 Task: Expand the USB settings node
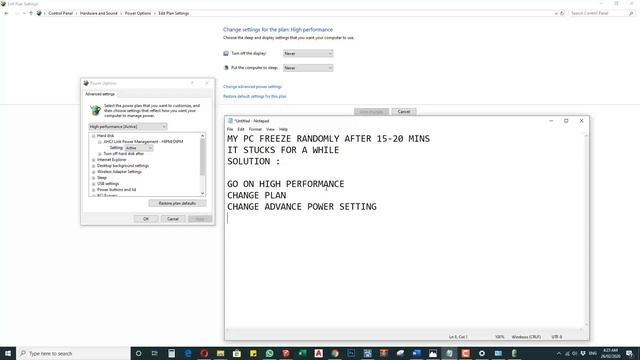(x=93, y=184)
